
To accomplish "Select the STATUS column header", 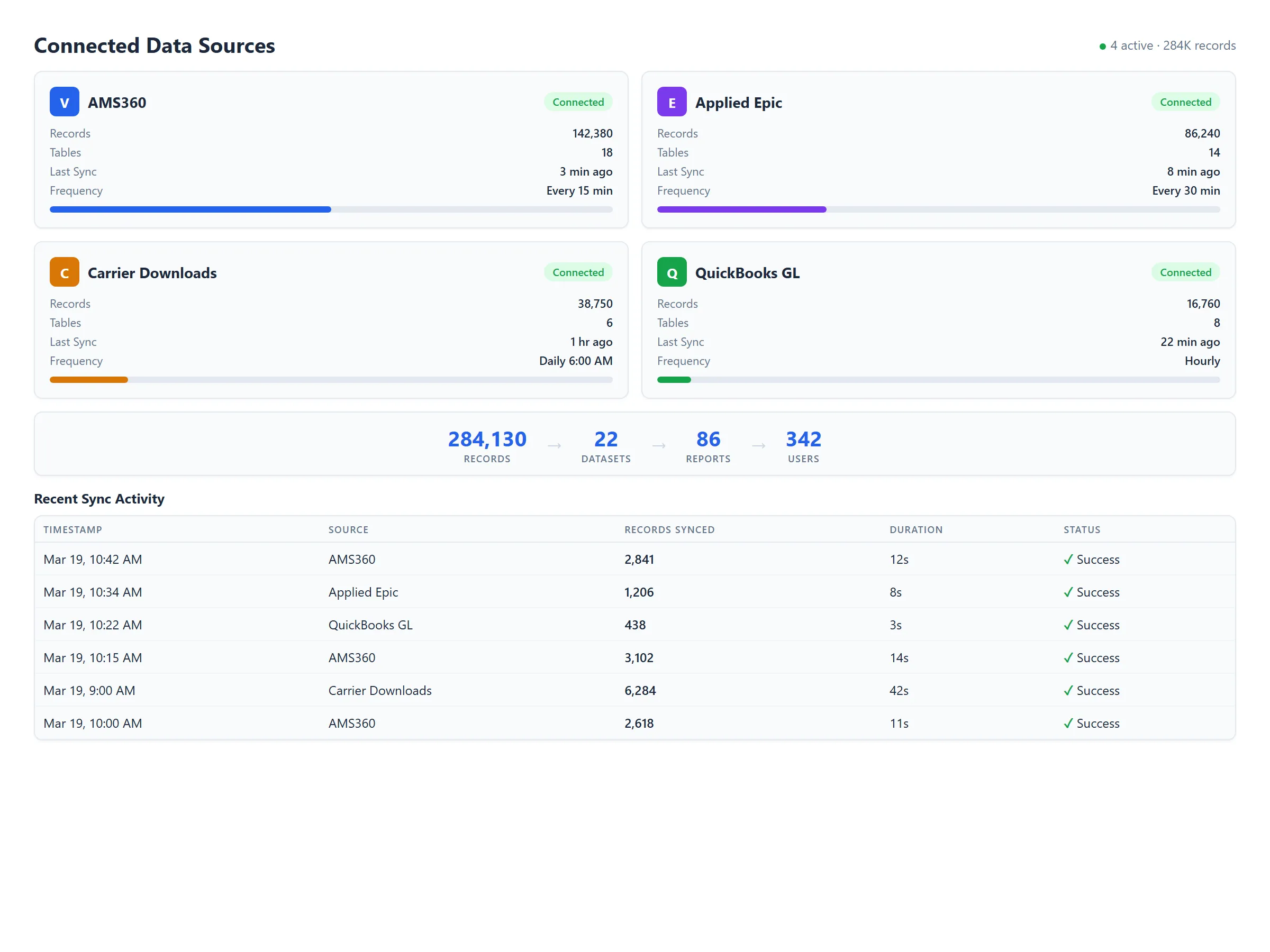I will 1082,529.
